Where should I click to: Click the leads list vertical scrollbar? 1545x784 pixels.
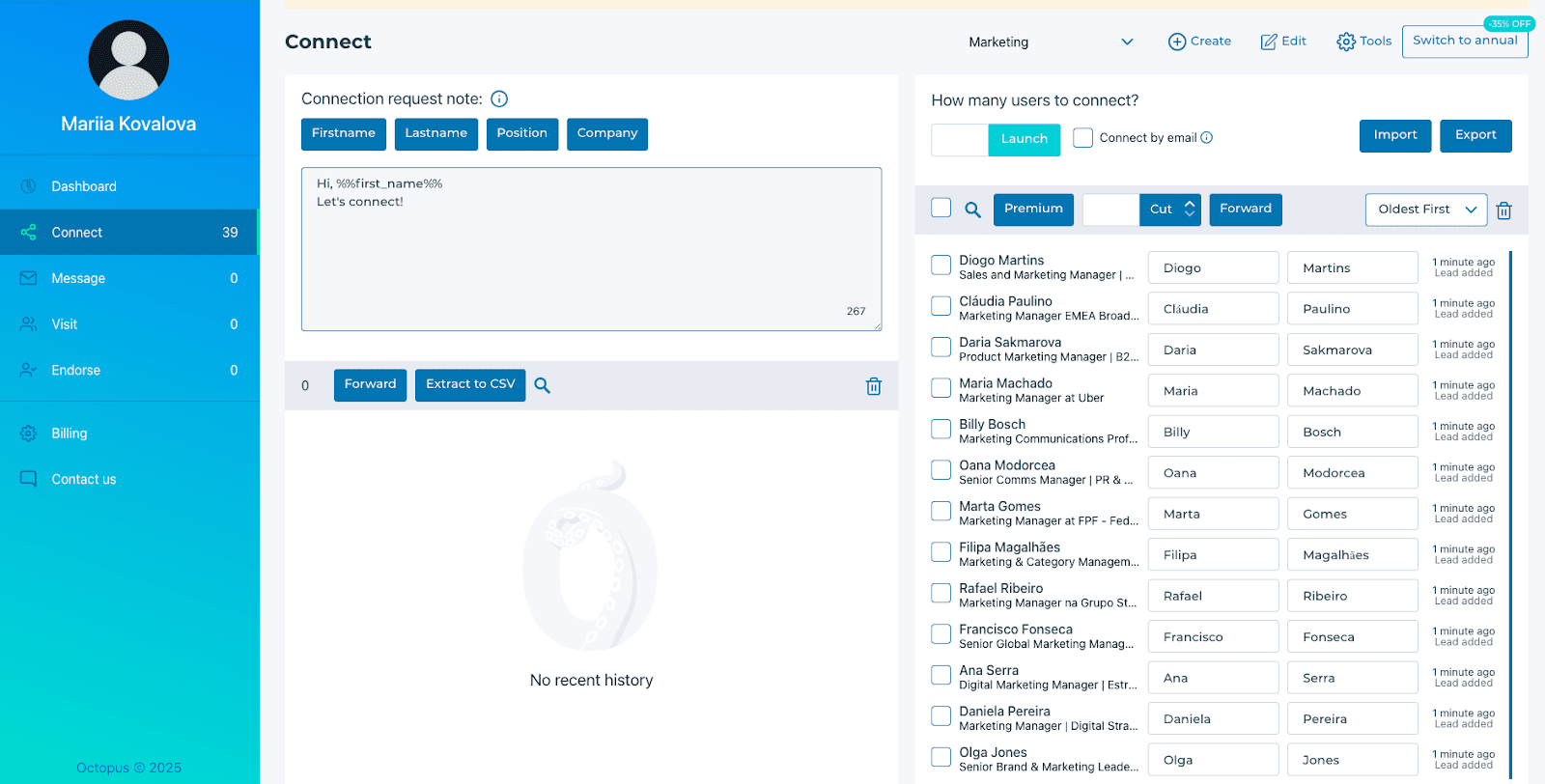tap(1510, 512)
